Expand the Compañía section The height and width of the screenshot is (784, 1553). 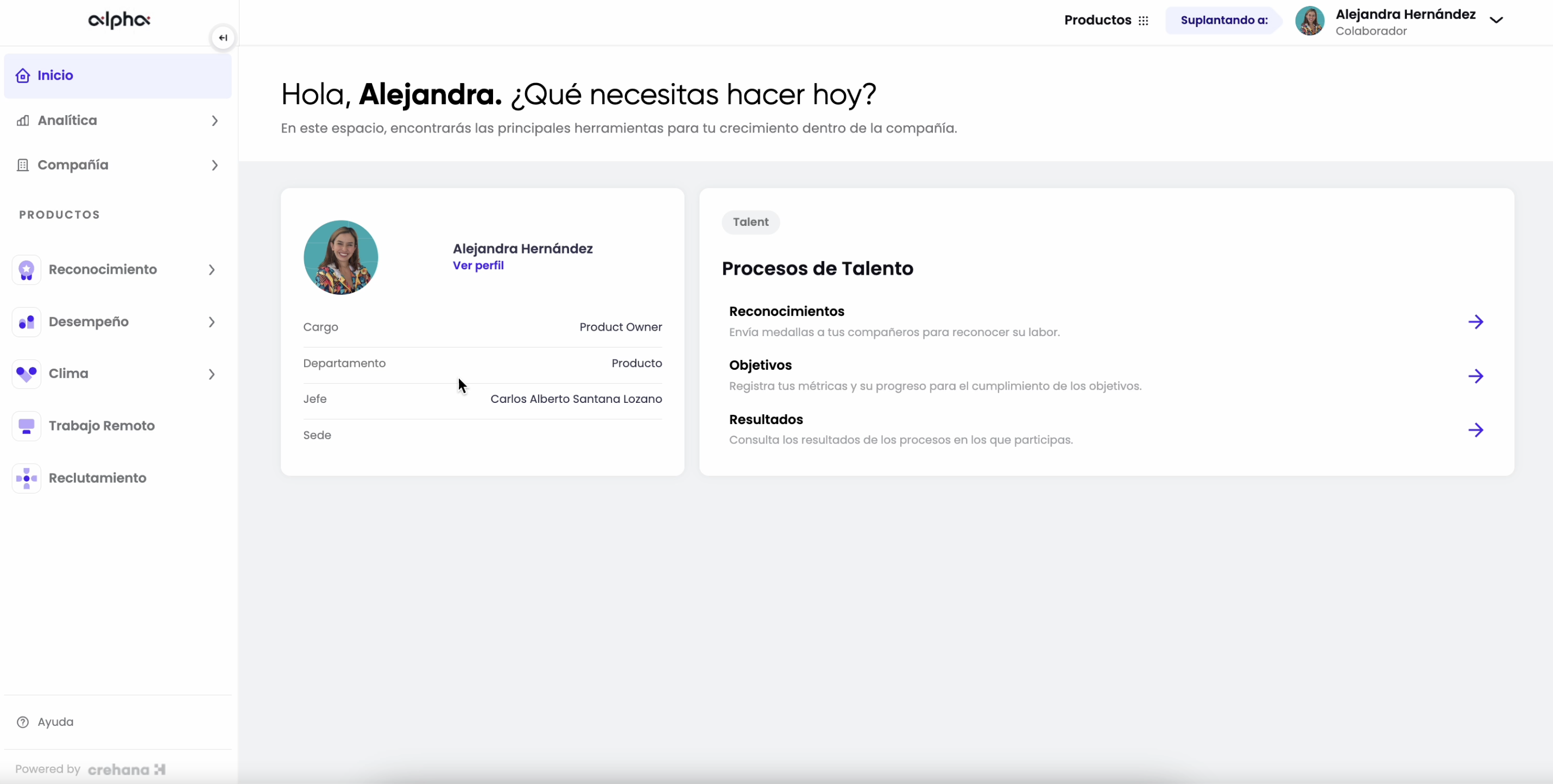click(x=215, y=165)
